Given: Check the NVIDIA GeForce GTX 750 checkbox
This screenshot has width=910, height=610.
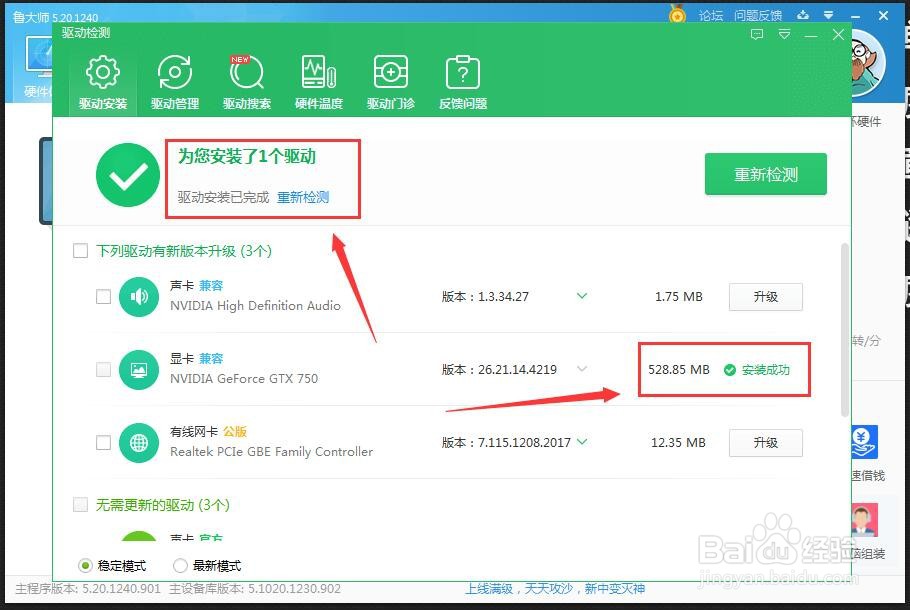Looking at the screenshot, I should point(103,370).
